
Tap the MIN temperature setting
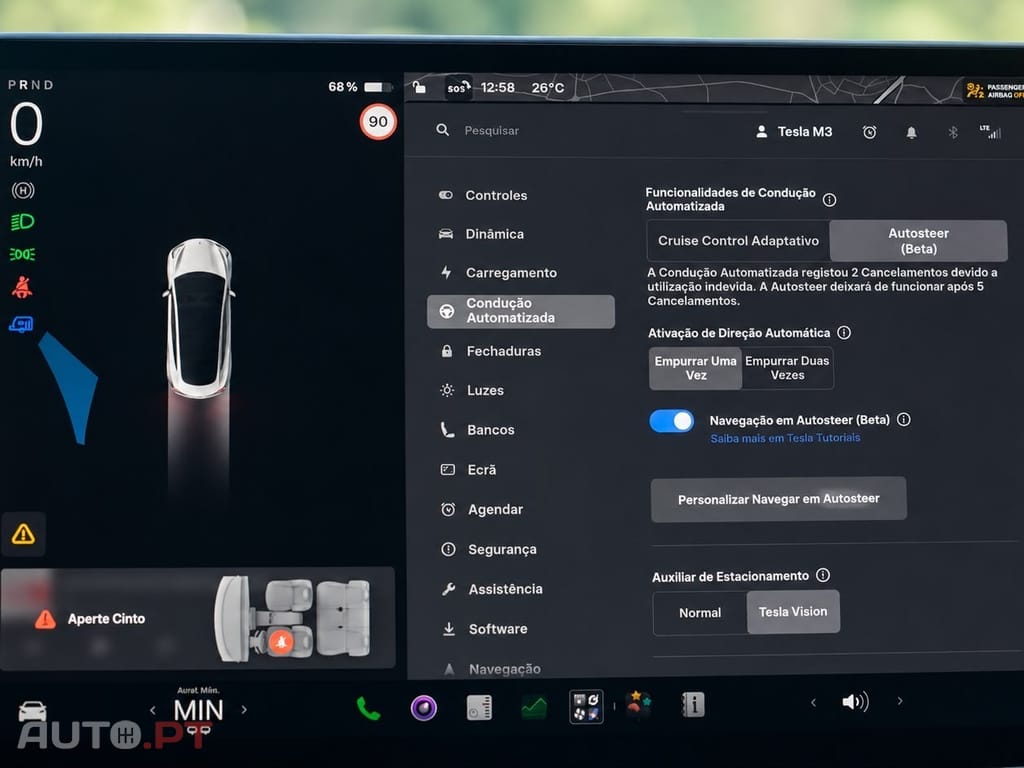pyautogui.click(x=199, y=710)
